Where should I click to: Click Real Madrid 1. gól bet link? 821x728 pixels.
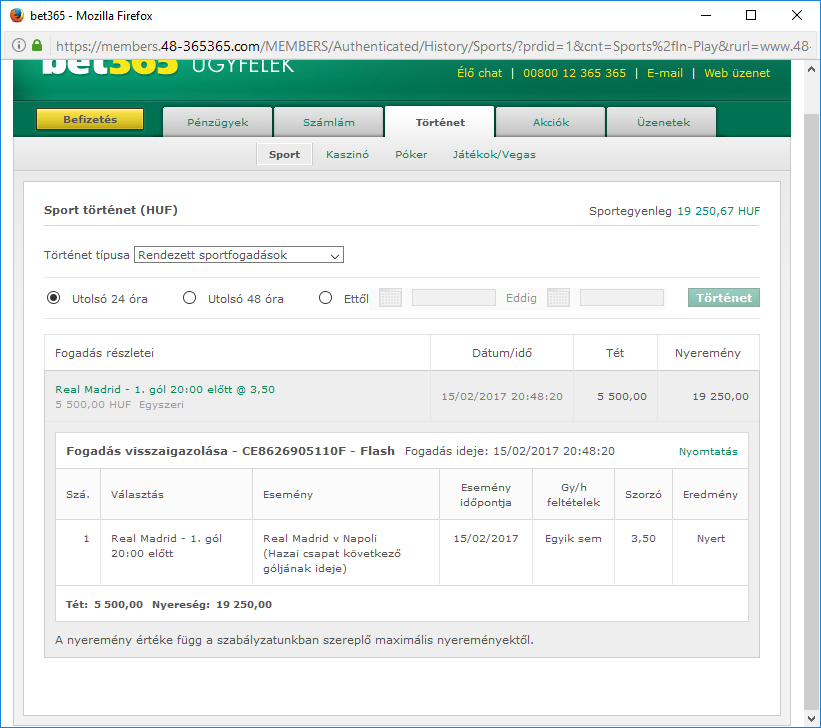point(165,389)
